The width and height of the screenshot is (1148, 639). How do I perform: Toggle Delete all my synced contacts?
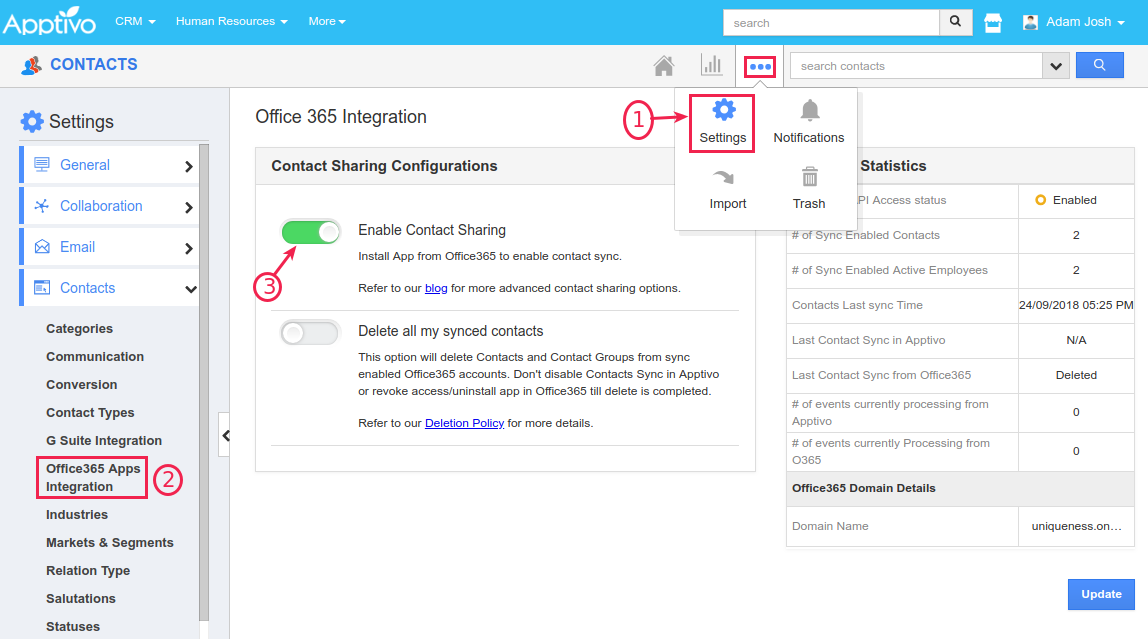310,333
